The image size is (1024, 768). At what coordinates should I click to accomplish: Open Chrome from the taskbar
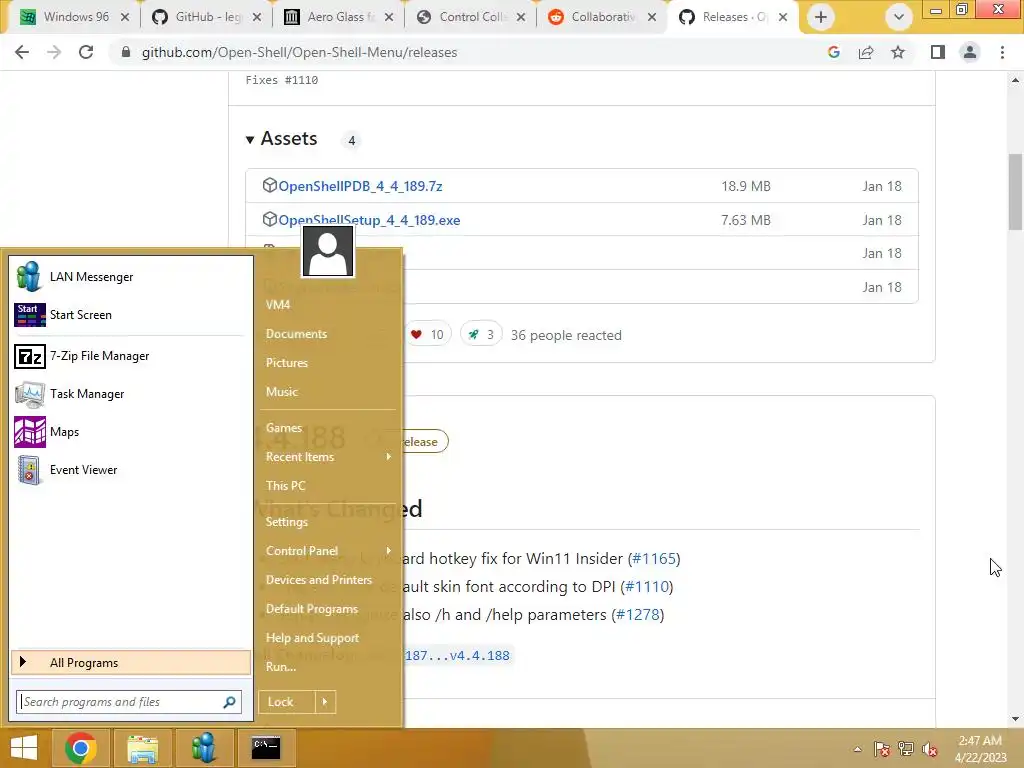tap(81, 748)
